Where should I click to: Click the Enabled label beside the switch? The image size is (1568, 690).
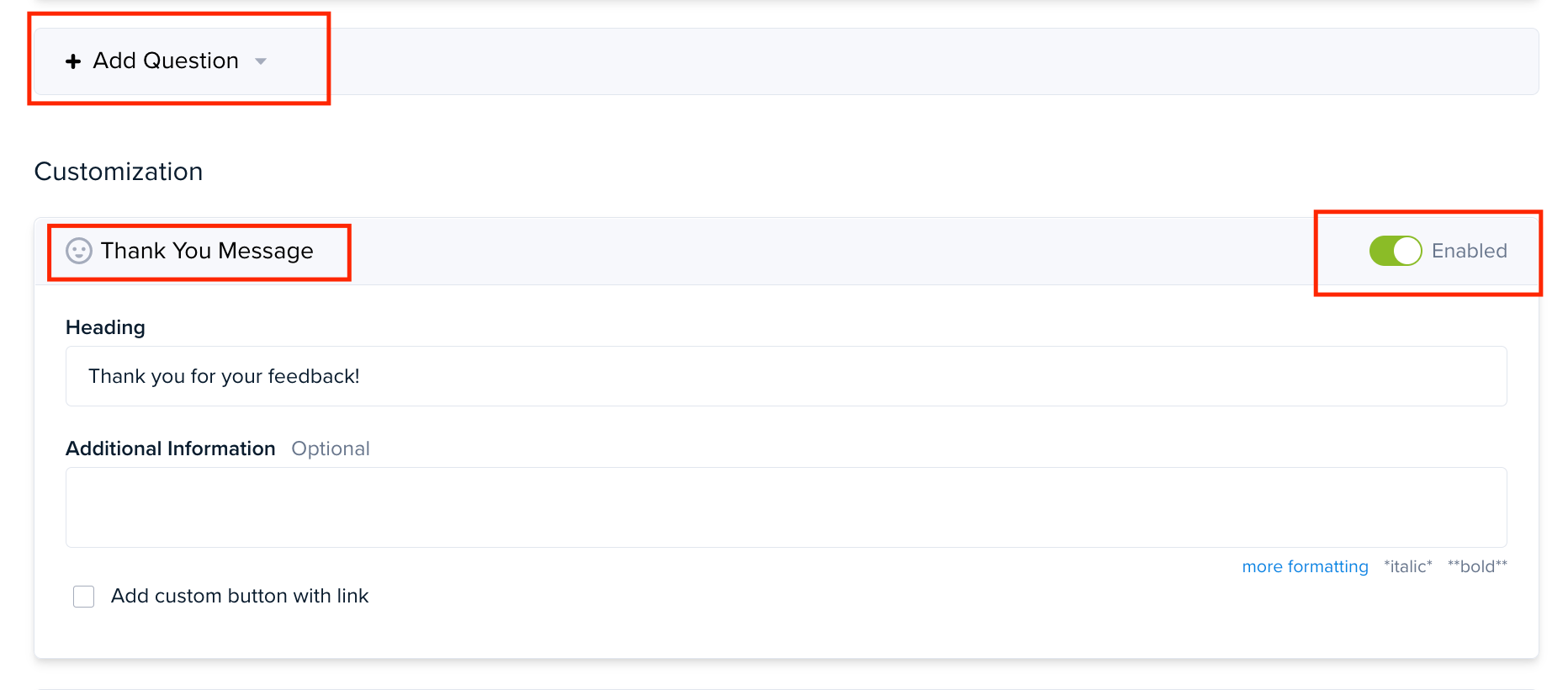(x=1470, y=251)
